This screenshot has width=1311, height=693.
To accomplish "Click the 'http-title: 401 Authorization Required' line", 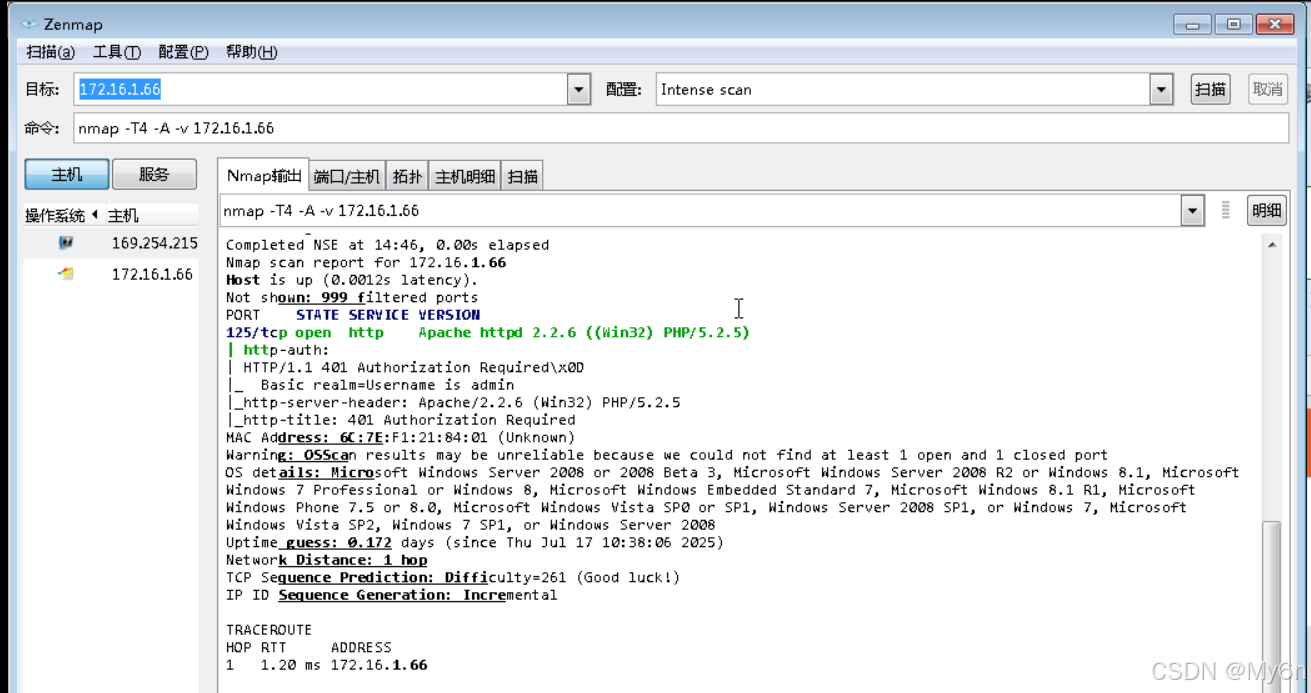I will click(401, 419).
